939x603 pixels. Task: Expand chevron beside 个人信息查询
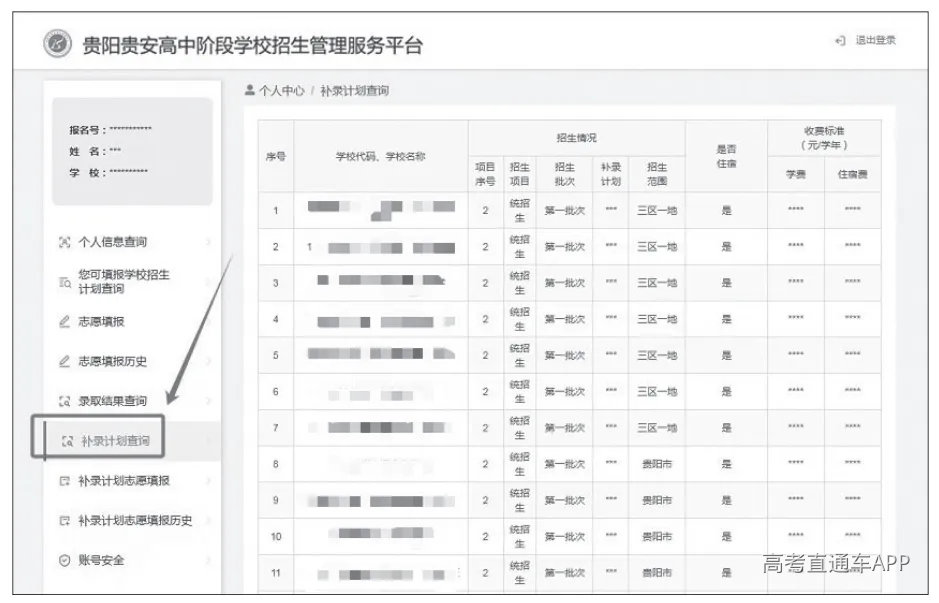(208, 242)
